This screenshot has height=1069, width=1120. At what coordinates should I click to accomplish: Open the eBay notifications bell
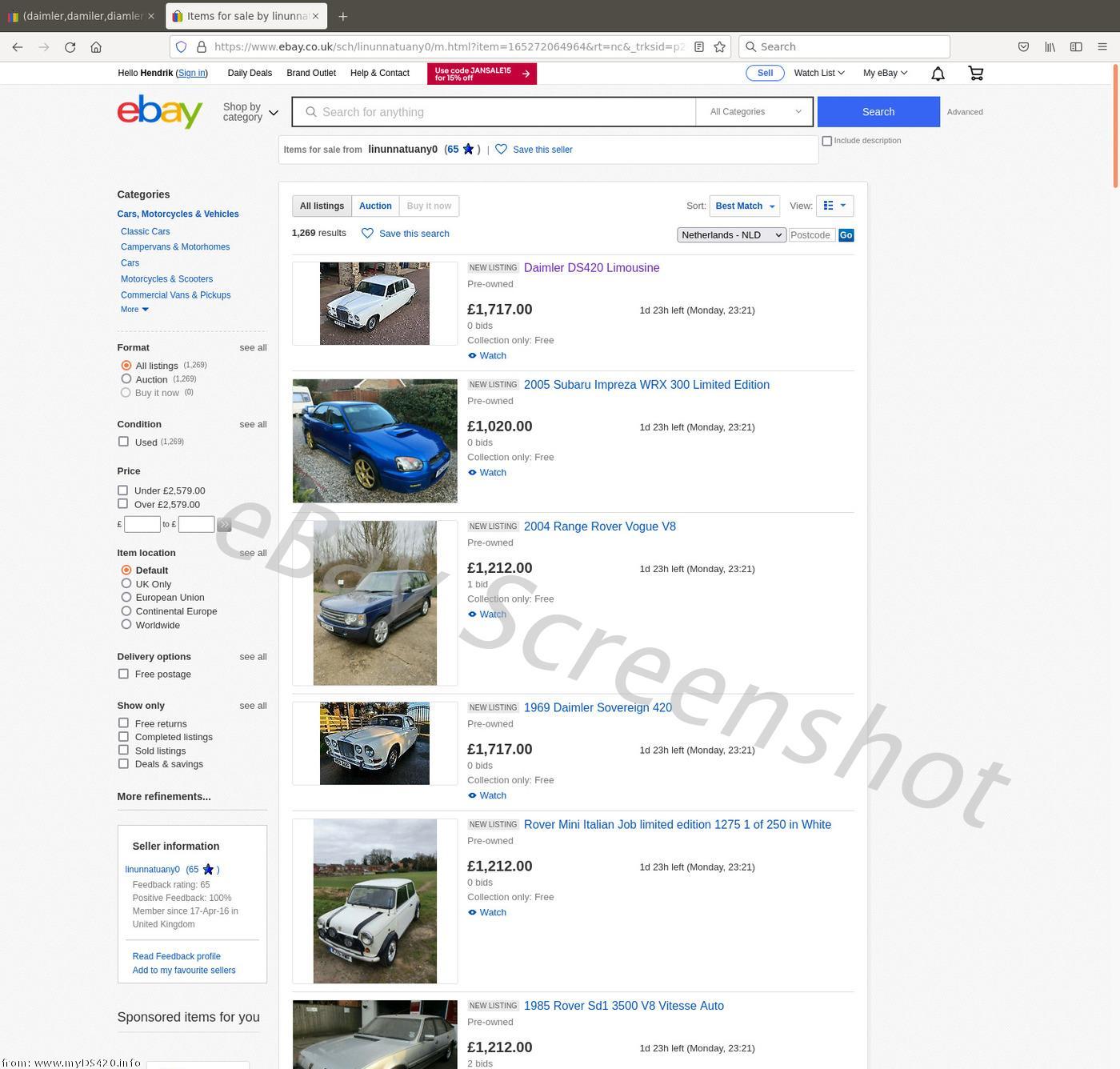pos(938,74)
